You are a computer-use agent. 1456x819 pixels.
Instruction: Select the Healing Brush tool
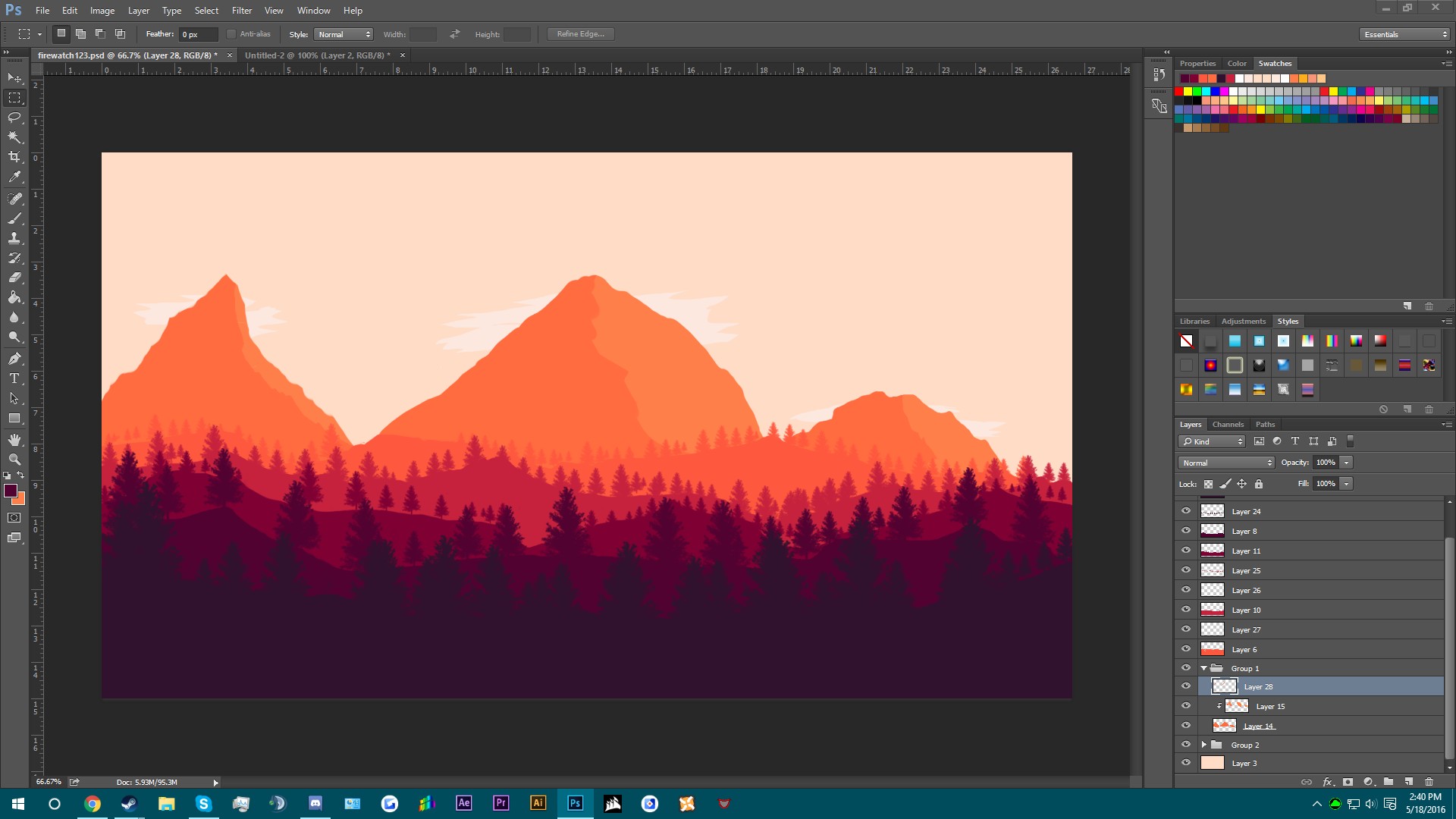coord(14,199)
